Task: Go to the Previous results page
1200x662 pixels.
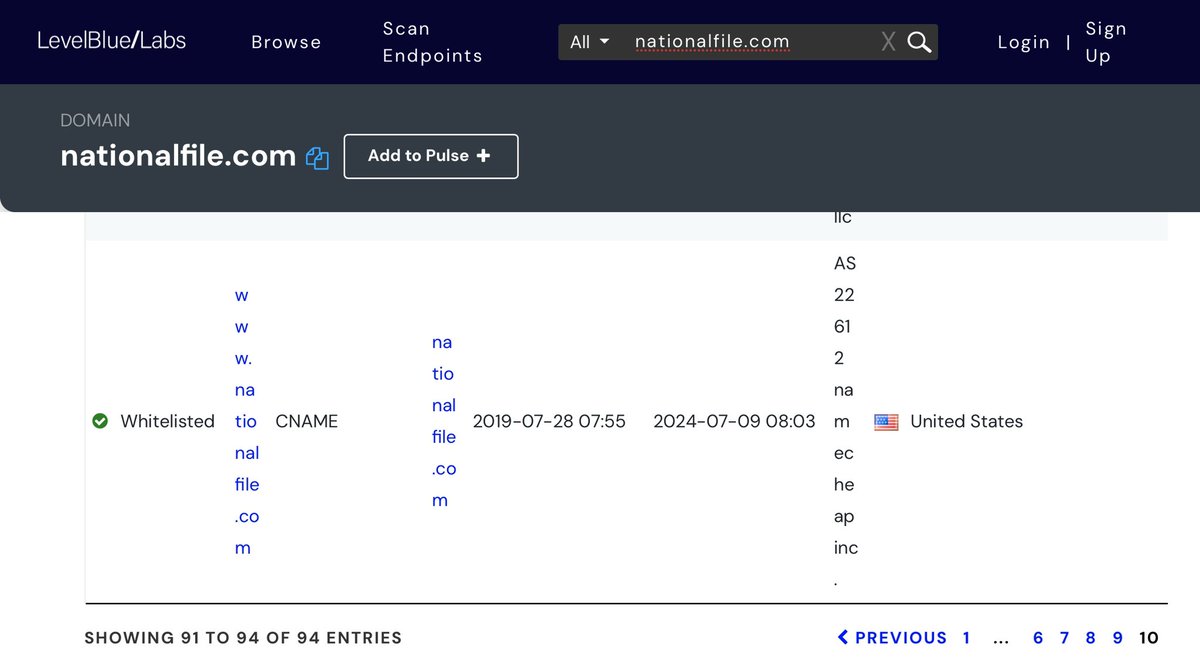Action: pyautogui.click(x=892, y=637)
